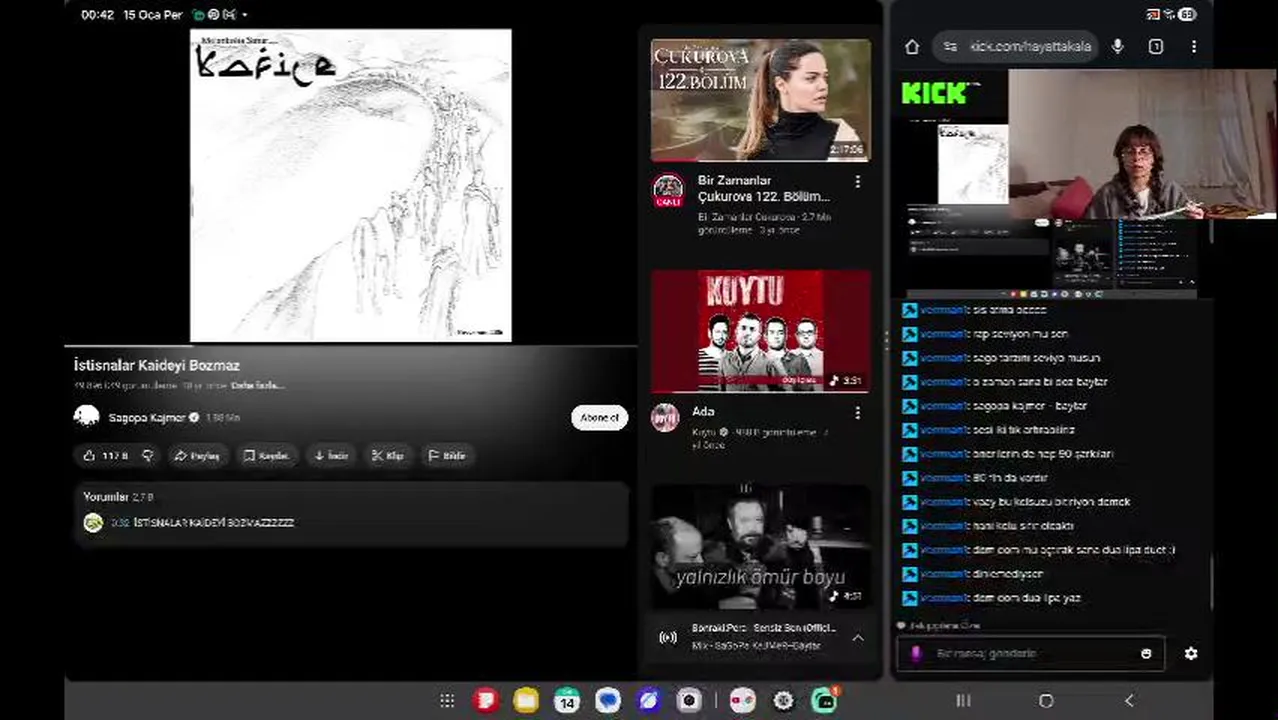Image resolution: width=1278 pixels, height=720 pixels.
Task: Open the yalnızlık ömür boyu video thumbnail
Action: (x=760, y=547)
